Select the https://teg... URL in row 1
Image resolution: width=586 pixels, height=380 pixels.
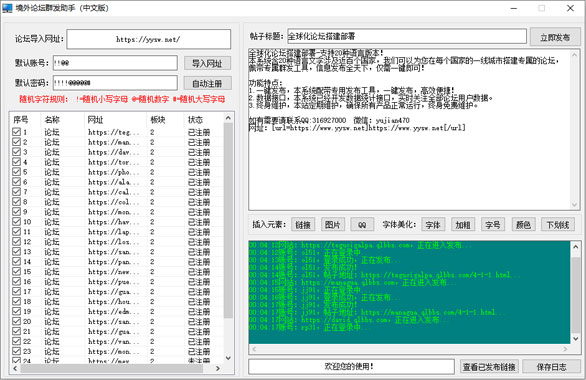click(114, 132)
